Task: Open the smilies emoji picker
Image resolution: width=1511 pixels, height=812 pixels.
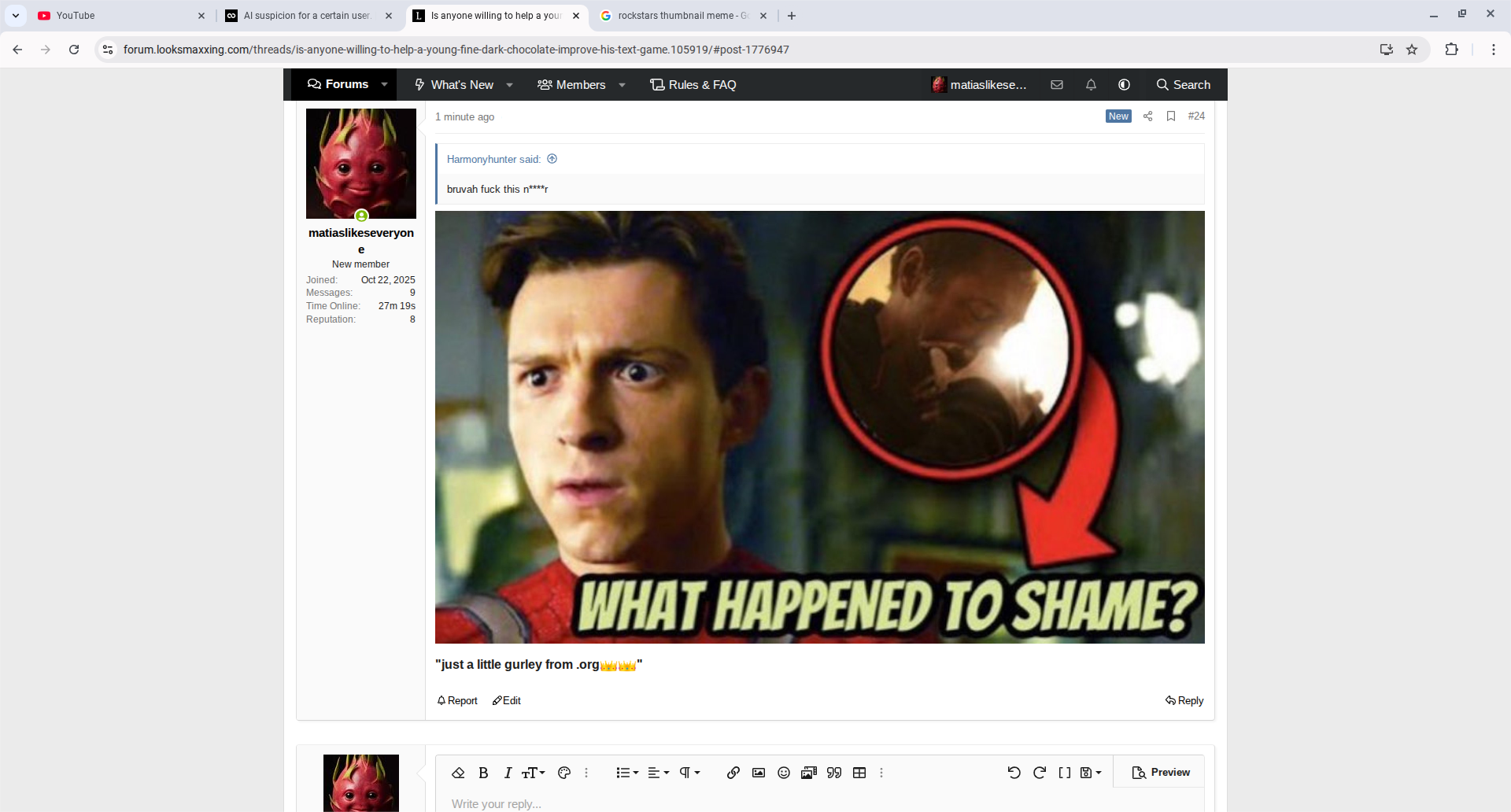Action: [783, 773]
